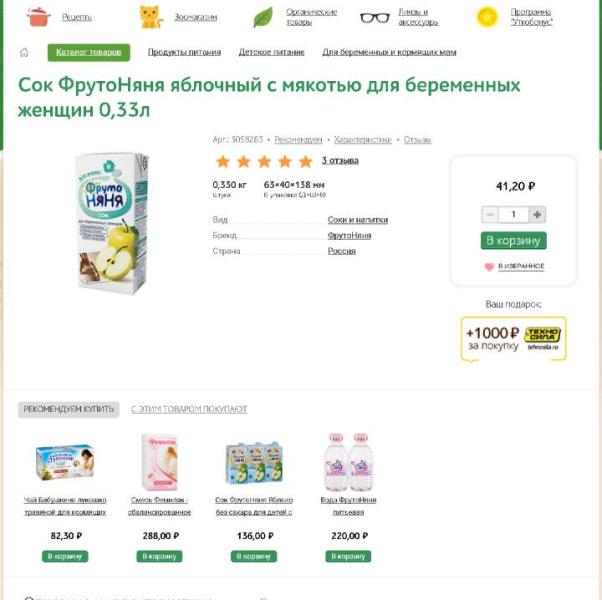Viewport: 602px width, 600px height.
Task: Add product to favorites with heart icon
Action: pos(490,267)
